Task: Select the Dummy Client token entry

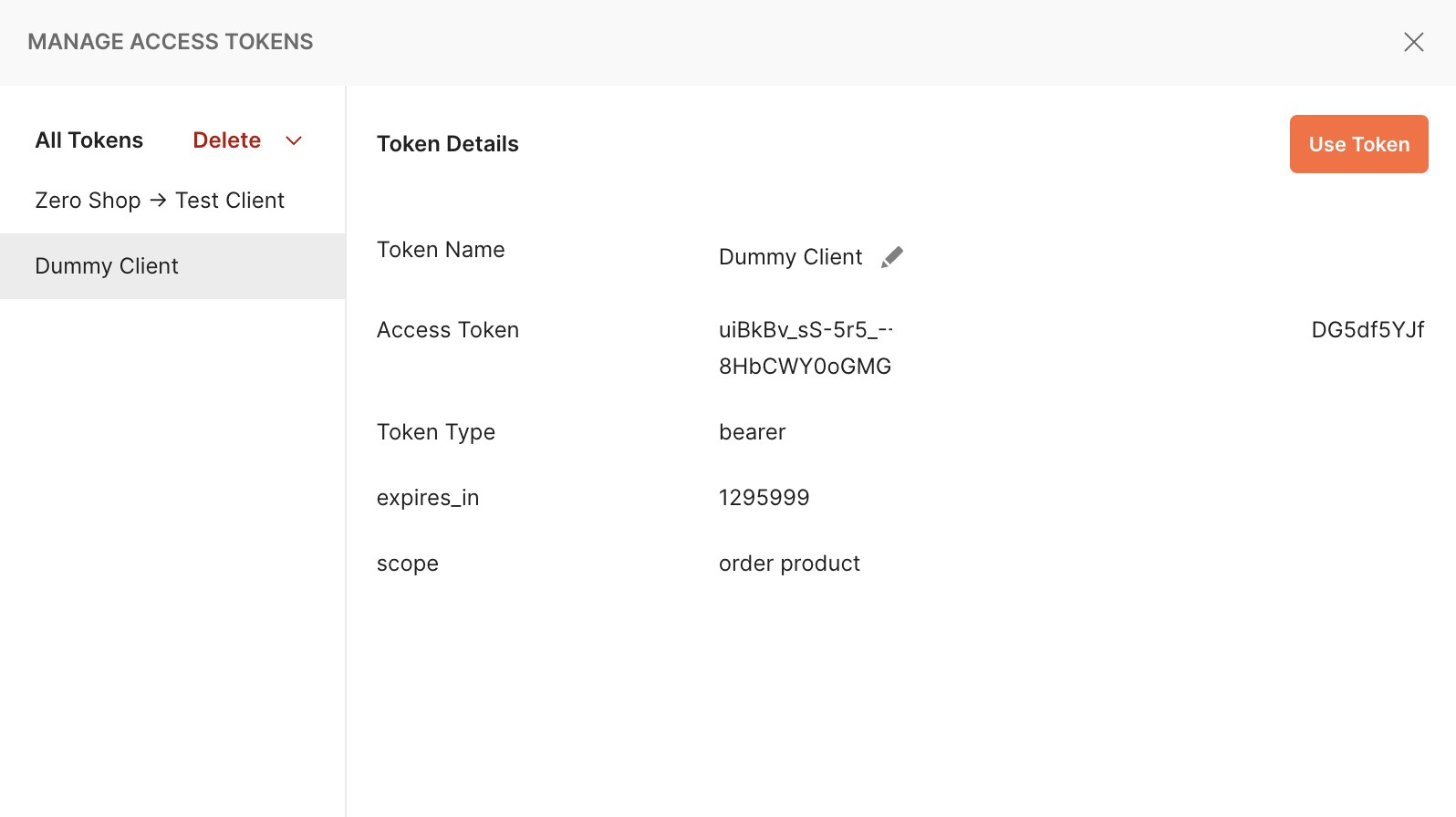Action: (x=172, y=266)
